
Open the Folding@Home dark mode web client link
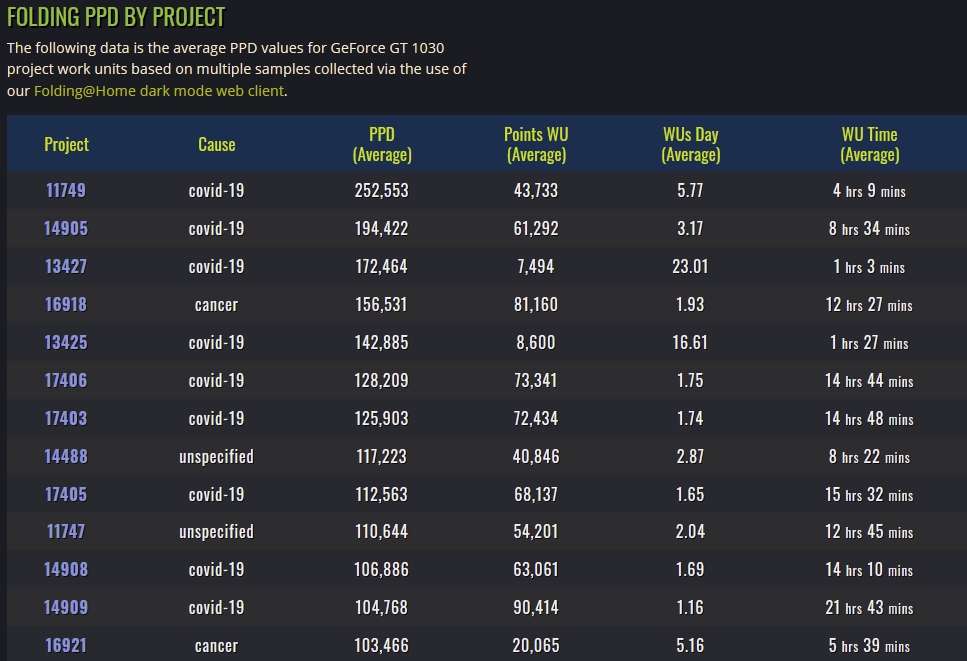point(160,91)
